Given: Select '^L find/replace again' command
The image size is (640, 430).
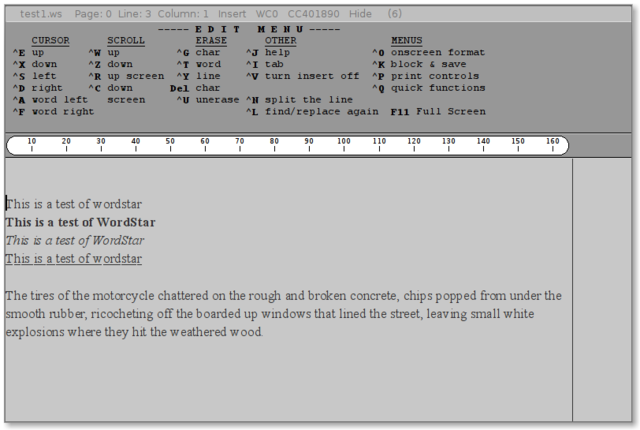Looking at the screenshot, I should click(x=312, y=112).
